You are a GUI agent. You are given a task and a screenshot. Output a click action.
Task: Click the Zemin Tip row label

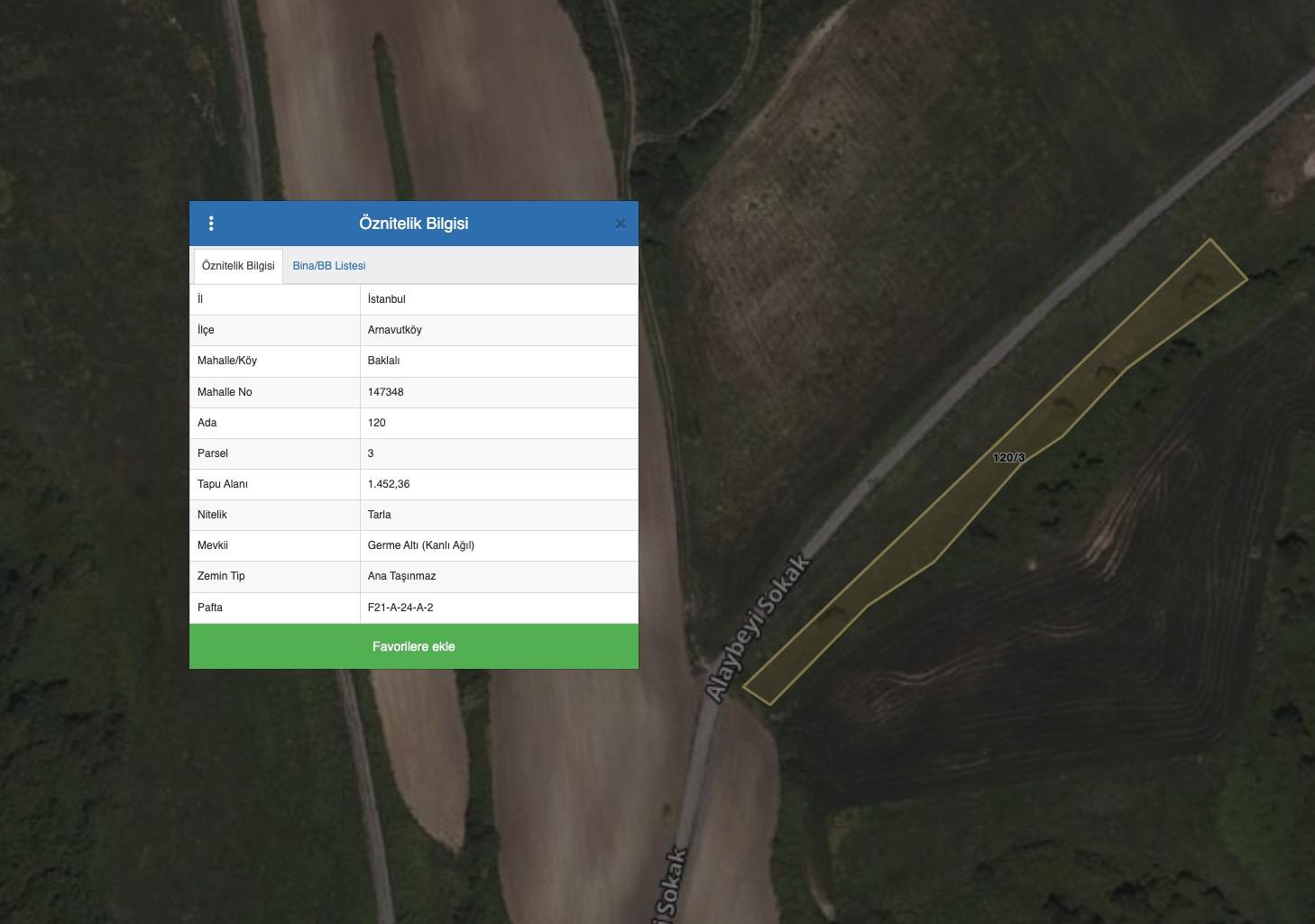click(x=221, y=576)
